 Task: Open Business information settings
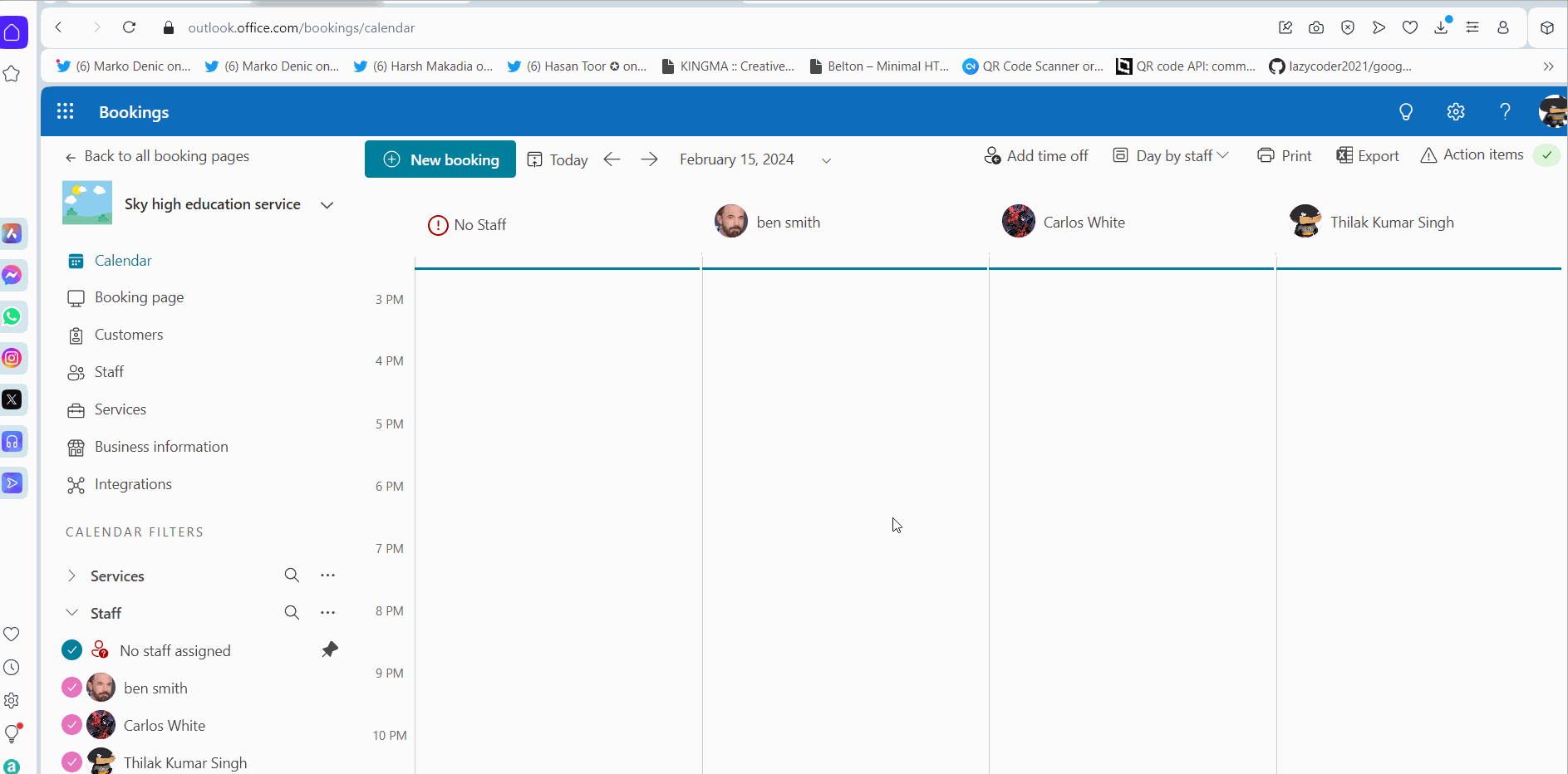coord(160,447)
